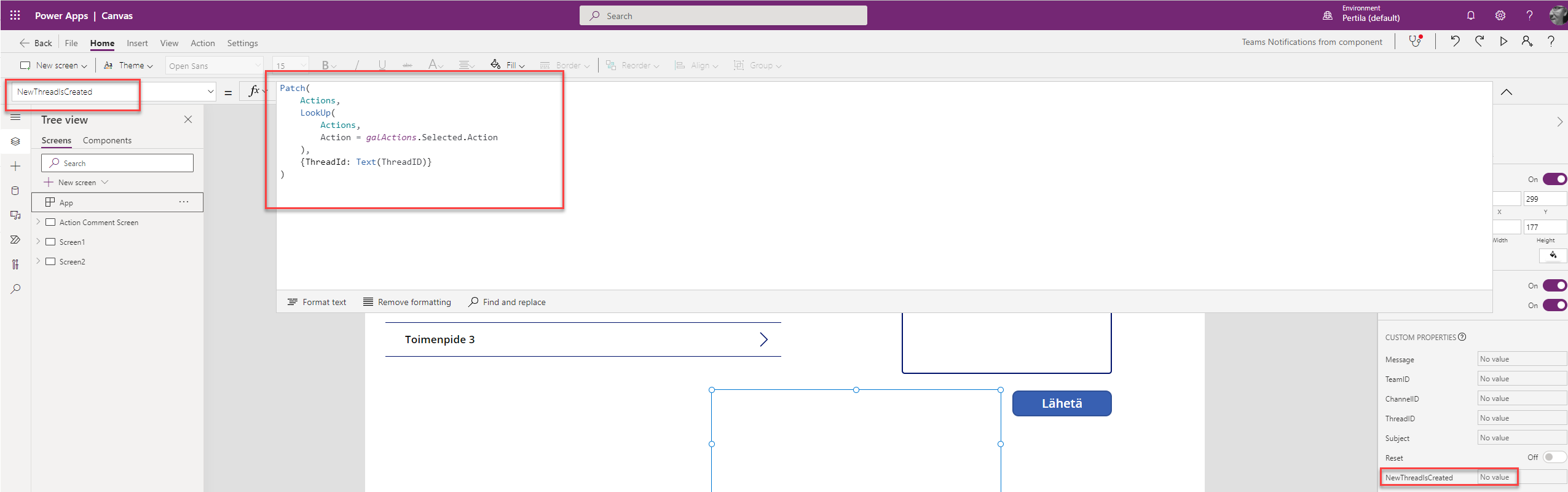Switch off the bottom On toggle
This screenshot has height=492, width=1568.
[x=1554, y=306]
